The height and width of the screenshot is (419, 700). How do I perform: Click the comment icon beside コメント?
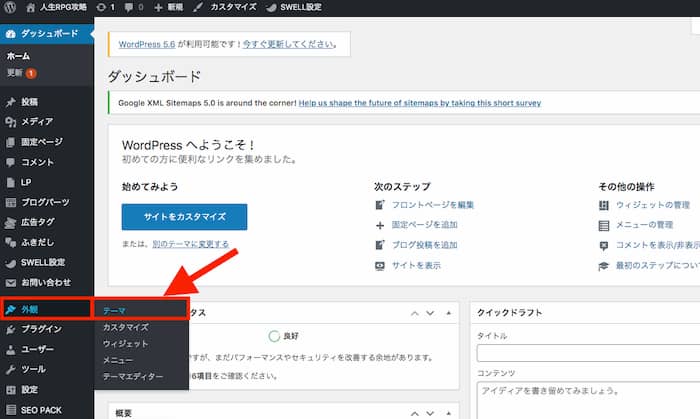pos(11,162)
